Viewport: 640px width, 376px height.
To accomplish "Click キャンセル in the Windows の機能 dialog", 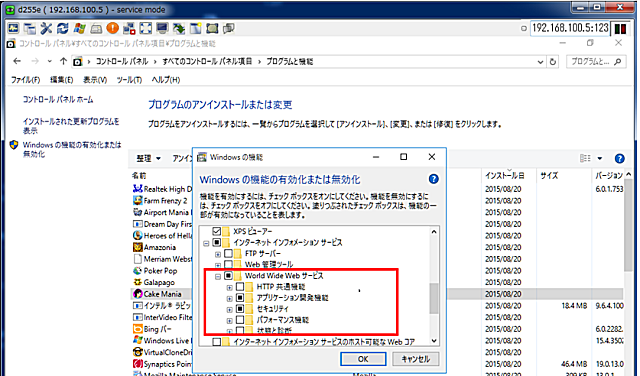I will click(416, 359).
